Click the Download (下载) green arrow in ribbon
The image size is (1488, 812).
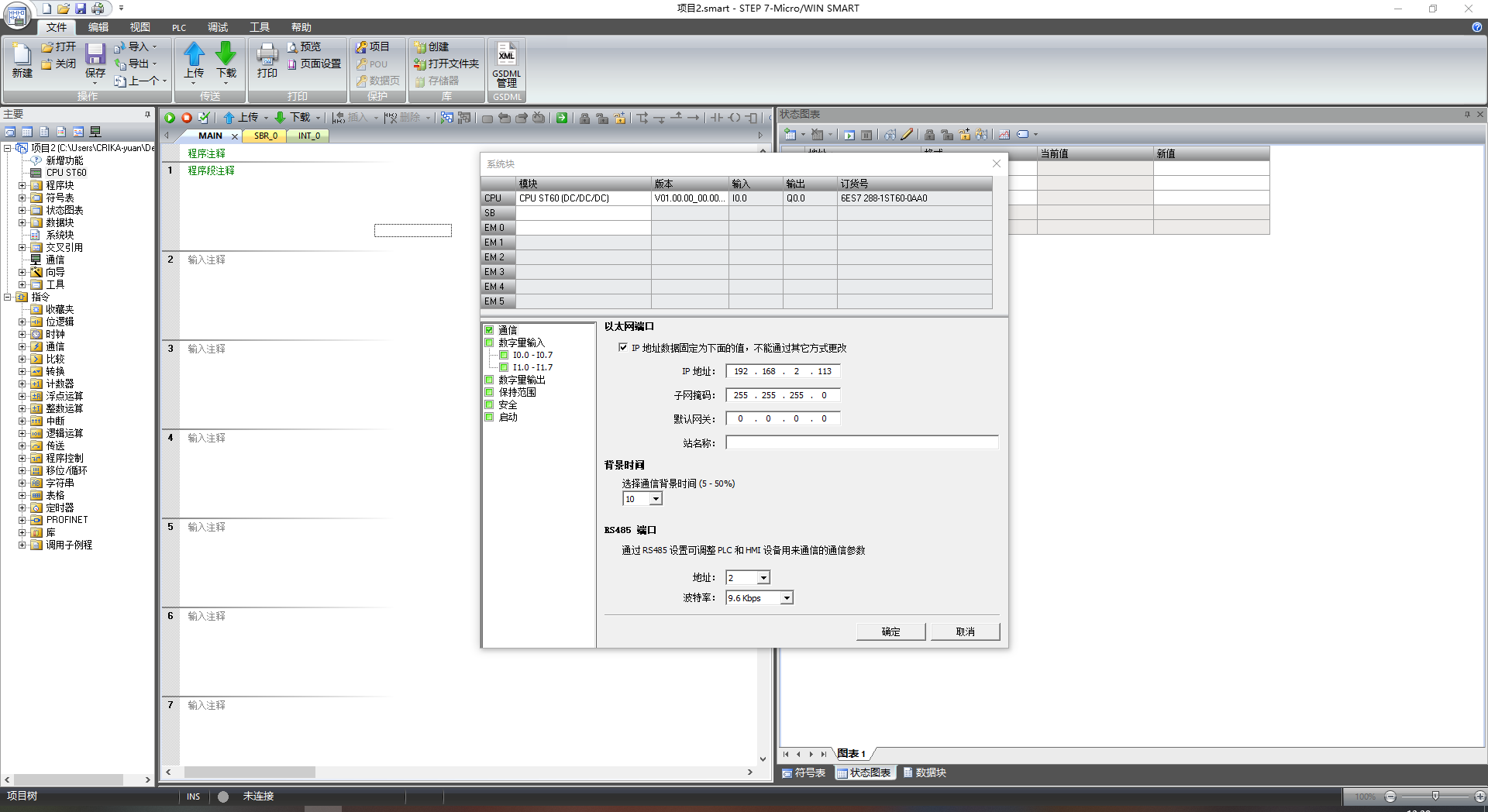[226, 55]
